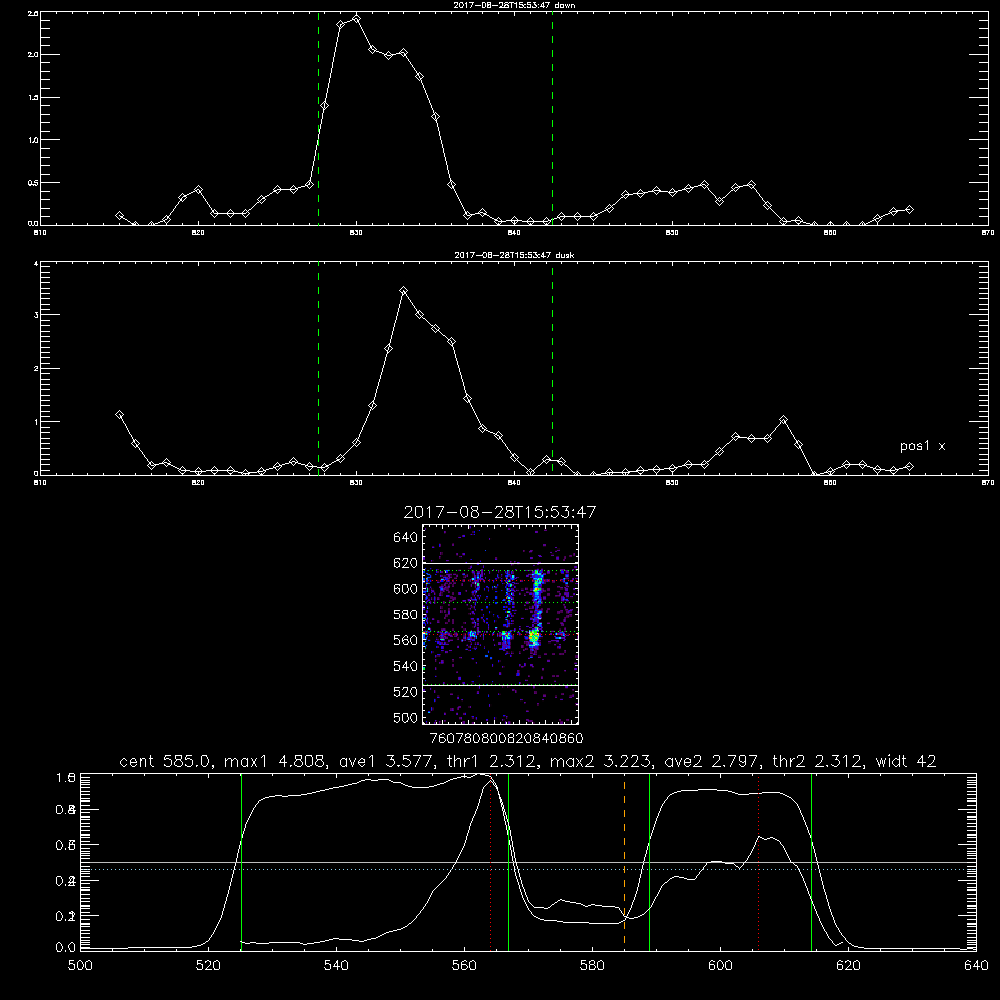Click the right green dashed line in the dusk plot

point(552,368)
